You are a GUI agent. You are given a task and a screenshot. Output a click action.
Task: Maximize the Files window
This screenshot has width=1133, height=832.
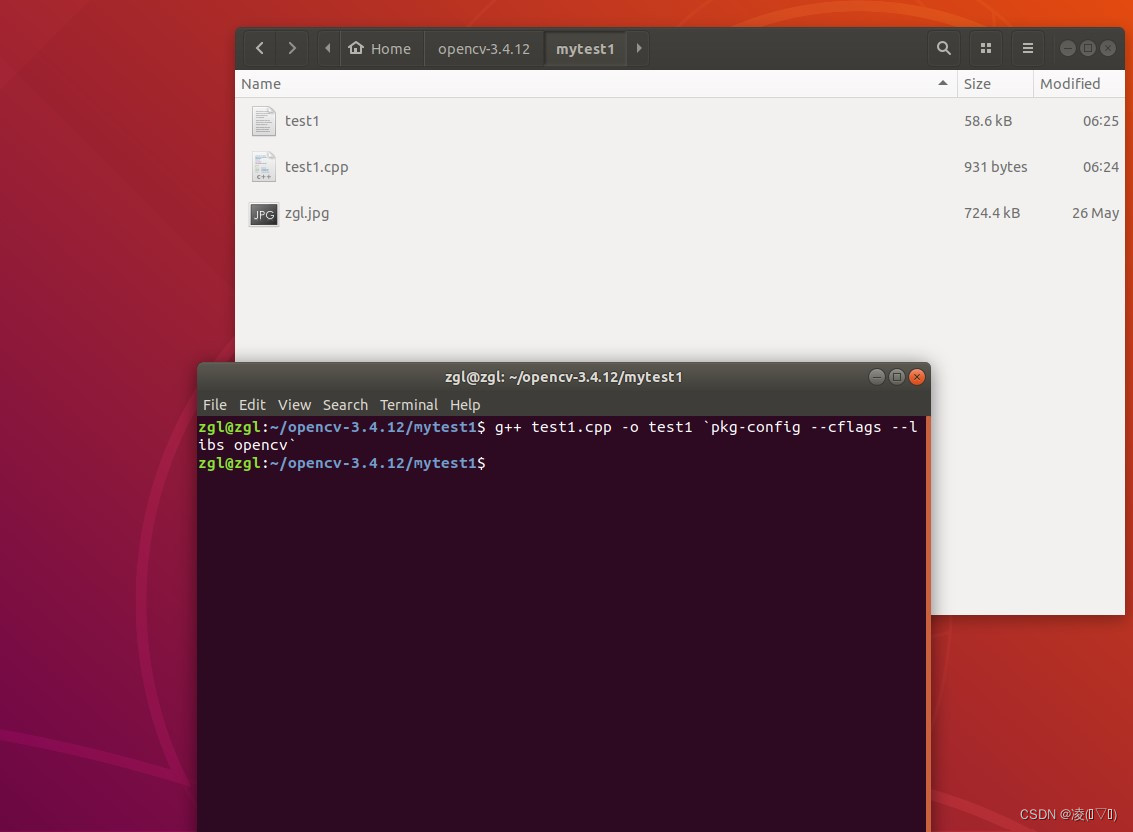(1087, 48)
